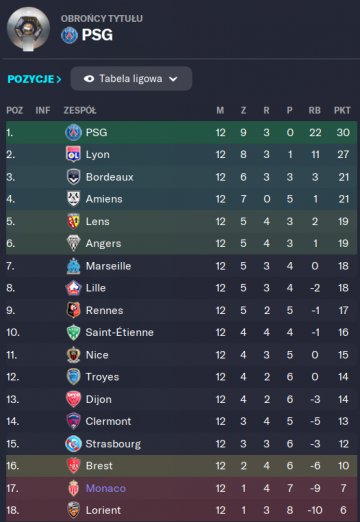
Task: Click the Lorient club crest
Action: coord(73,510)
